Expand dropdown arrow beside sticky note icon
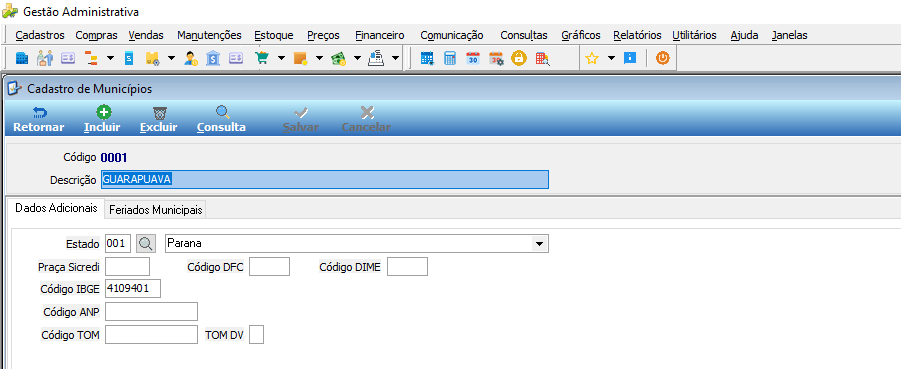This screenshot has width=902, height=369. [x=319, y=58]
